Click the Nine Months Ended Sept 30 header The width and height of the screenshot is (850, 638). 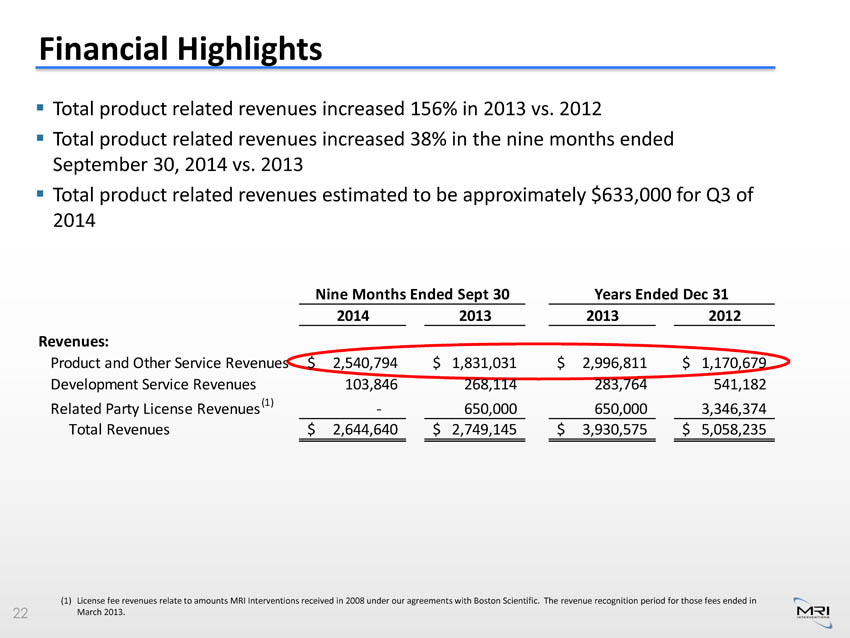click(x=413, y=293)
